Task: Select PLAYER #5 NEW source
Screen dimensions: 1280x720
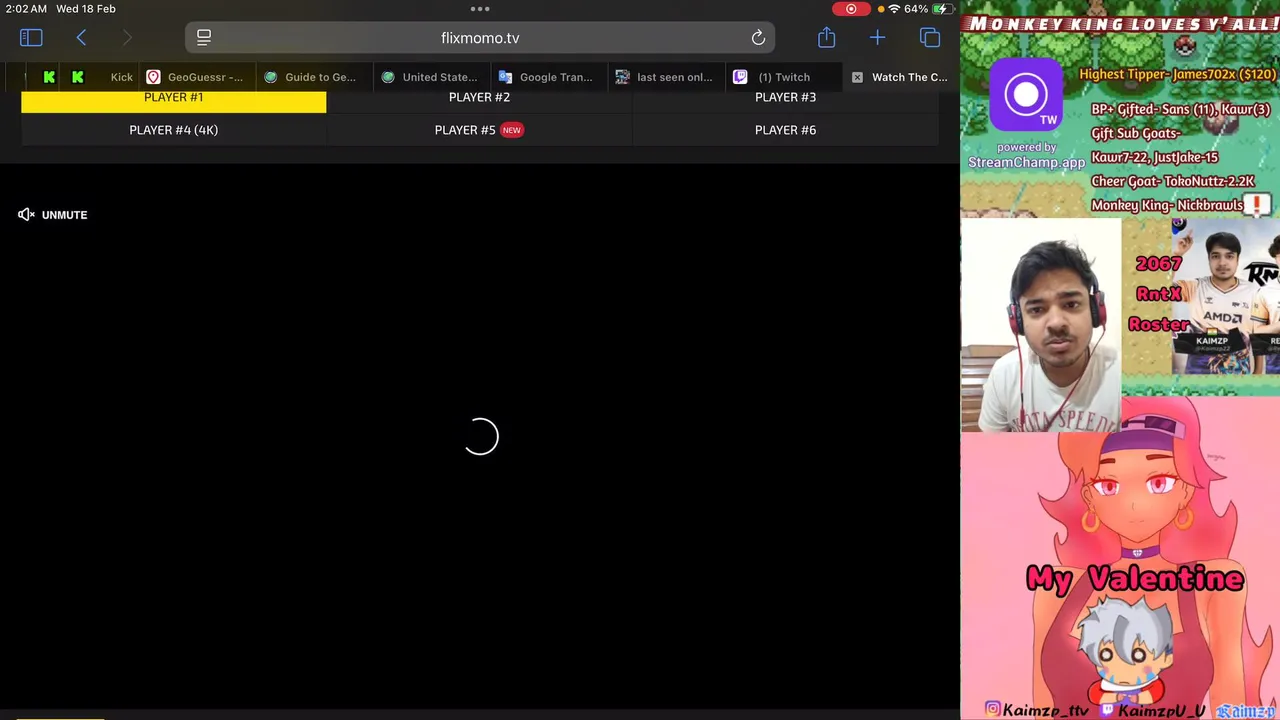Action: [479, 130]
